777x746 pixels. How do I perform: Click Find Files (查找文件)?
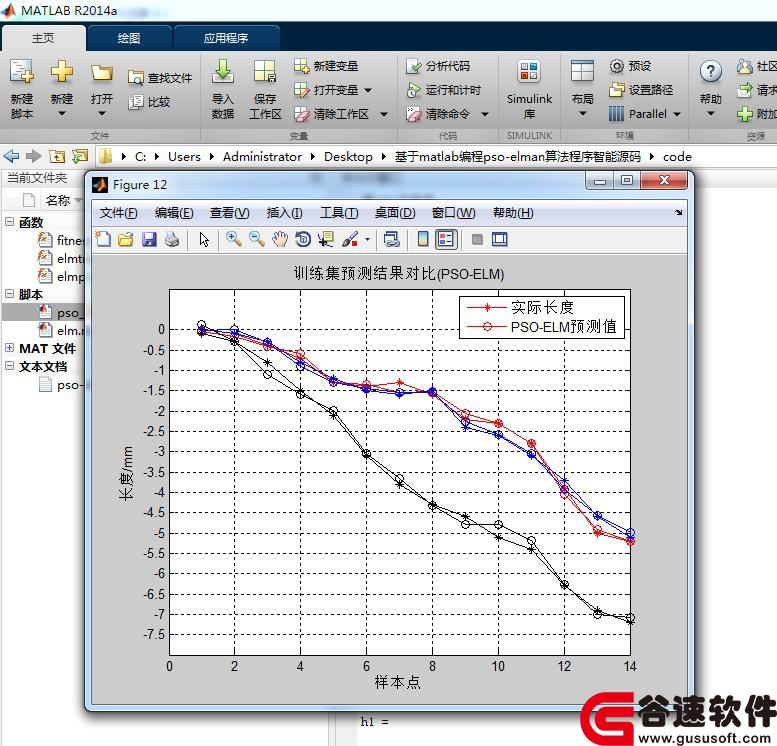[x=160, y=78]
